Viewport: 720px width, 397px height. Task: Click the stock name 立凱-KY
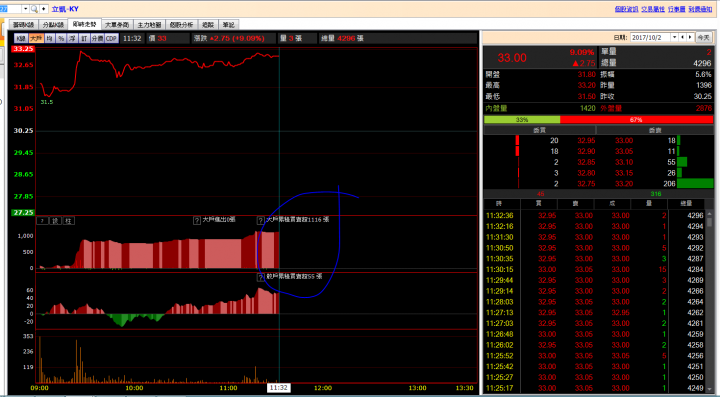tap(65, 9)
